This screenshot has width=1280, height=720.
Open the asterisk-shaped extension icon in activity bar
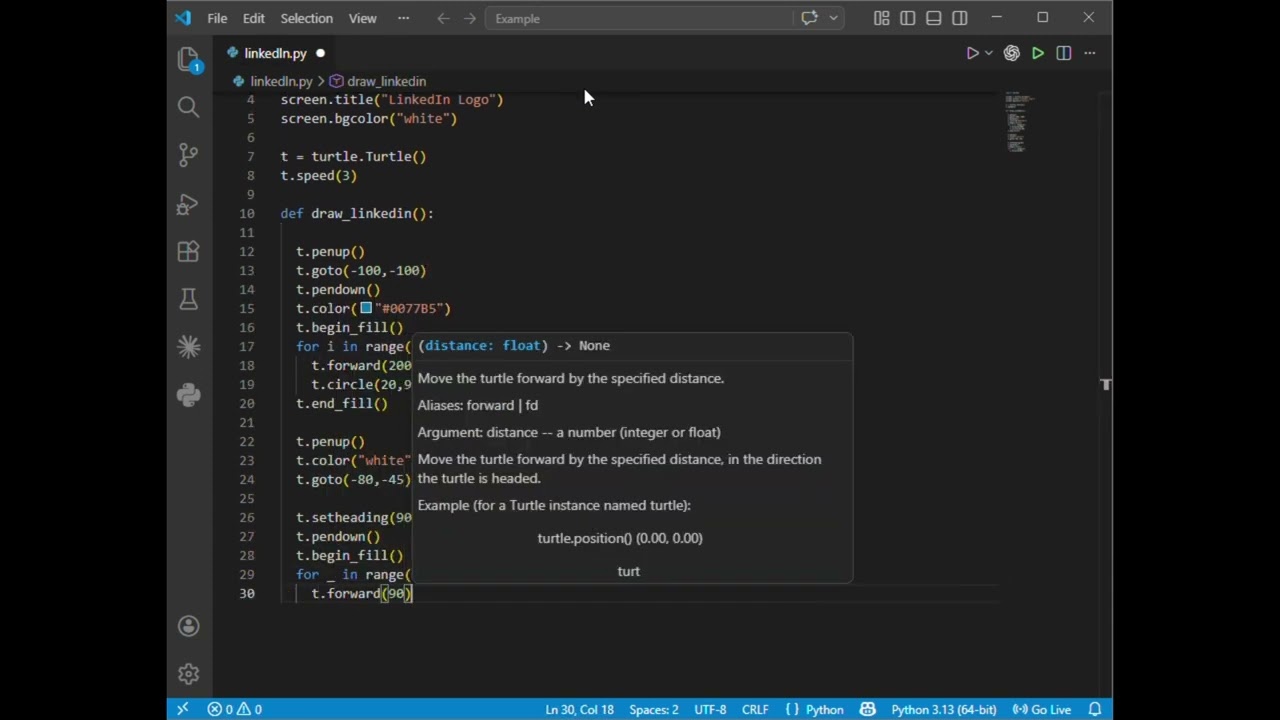(x=188, y=347)
